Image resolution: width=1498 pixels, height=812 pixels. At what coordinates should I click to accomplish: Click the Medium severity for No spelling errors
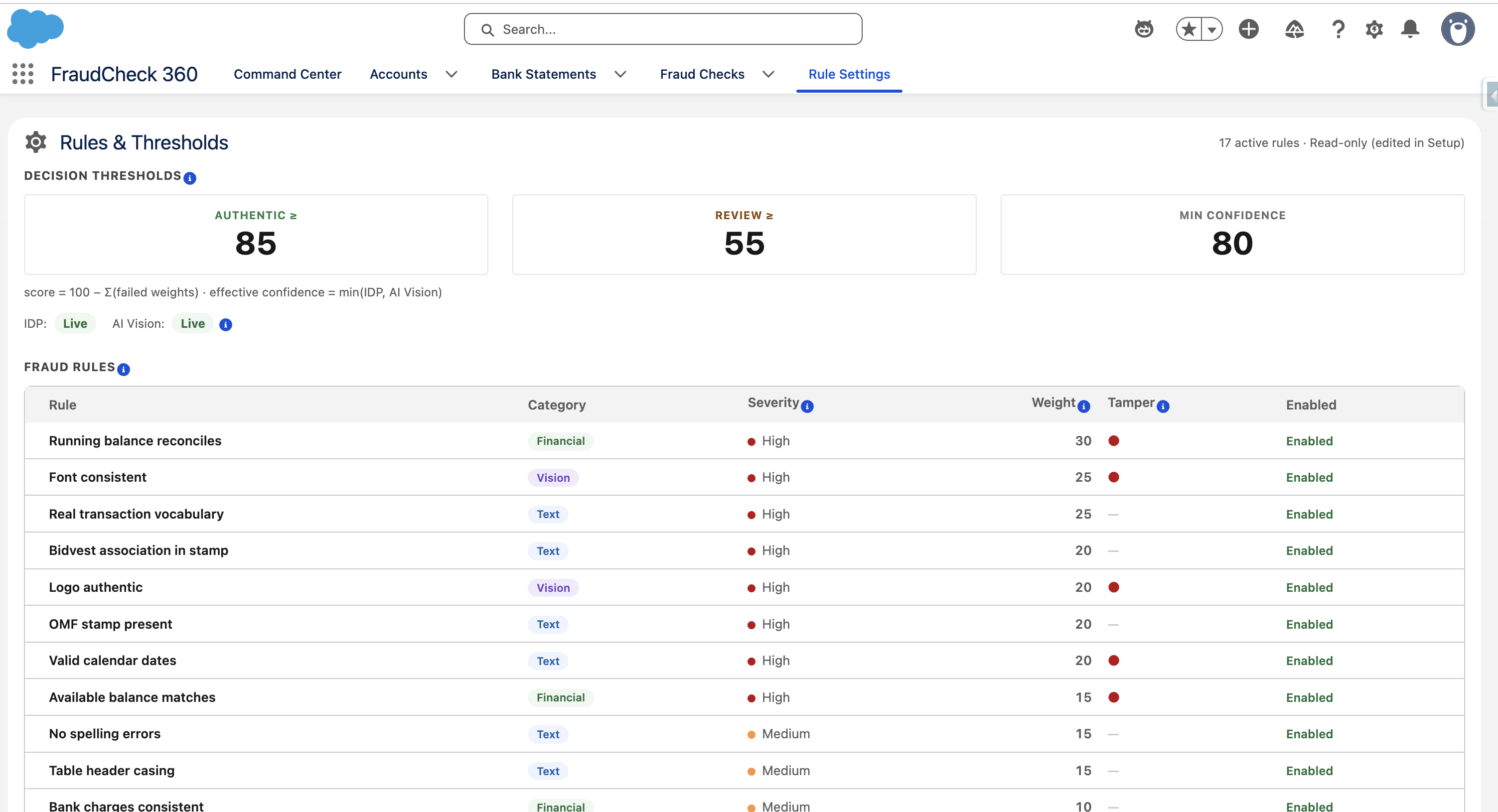tap(779, 734)
